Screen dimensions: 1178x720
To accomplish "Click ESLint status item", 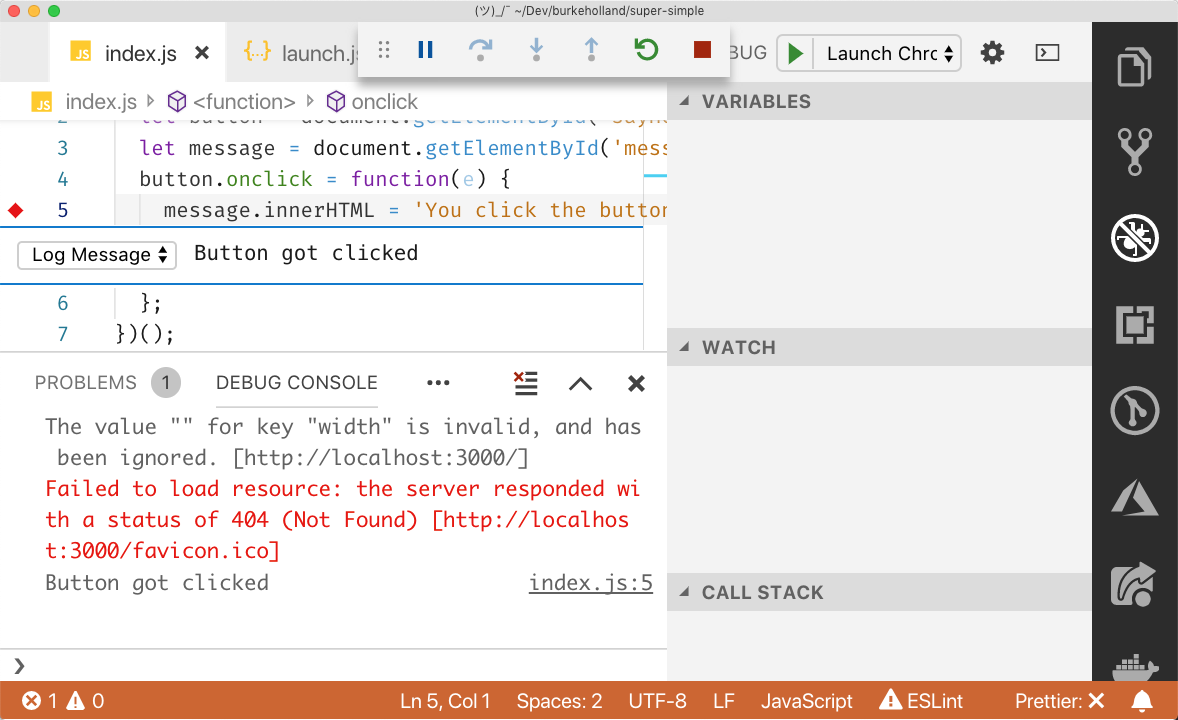I will tap(921, 701).
